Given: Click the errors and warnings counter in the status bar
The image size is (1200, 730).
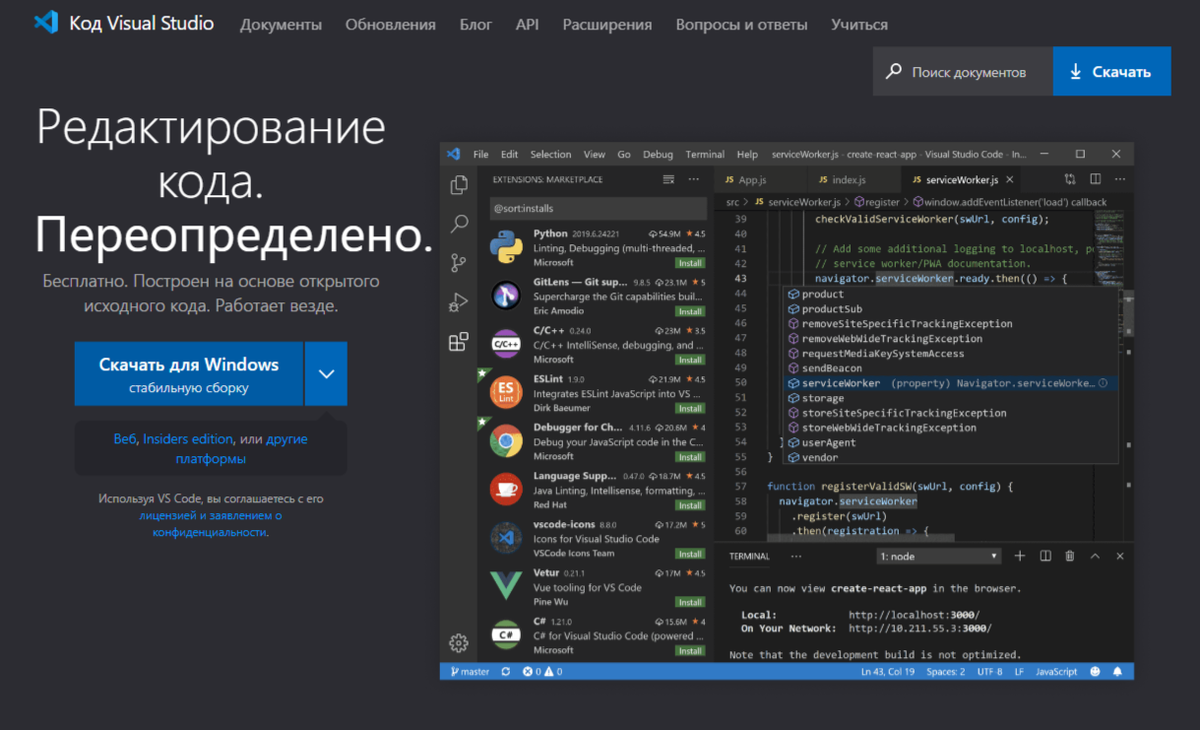Looking at the screenshot, I should [x=541, y=672].
